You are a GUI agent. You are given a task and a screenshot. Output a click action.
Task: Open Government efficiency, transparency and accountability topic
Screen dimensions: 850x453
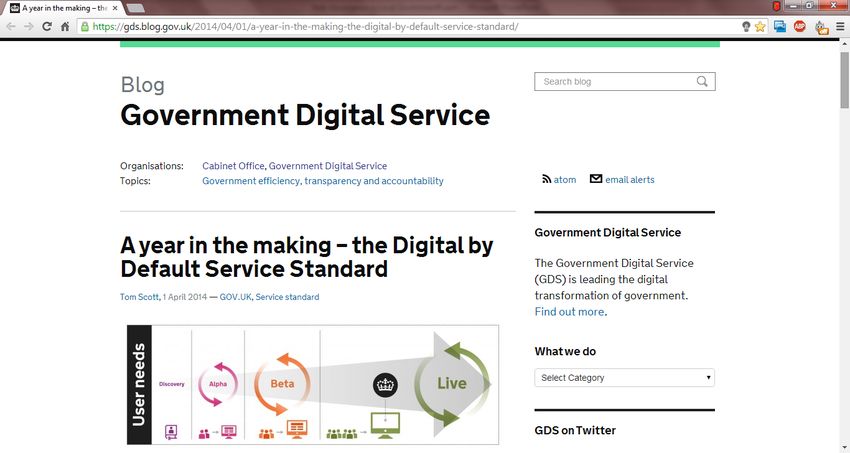(323, 181)
